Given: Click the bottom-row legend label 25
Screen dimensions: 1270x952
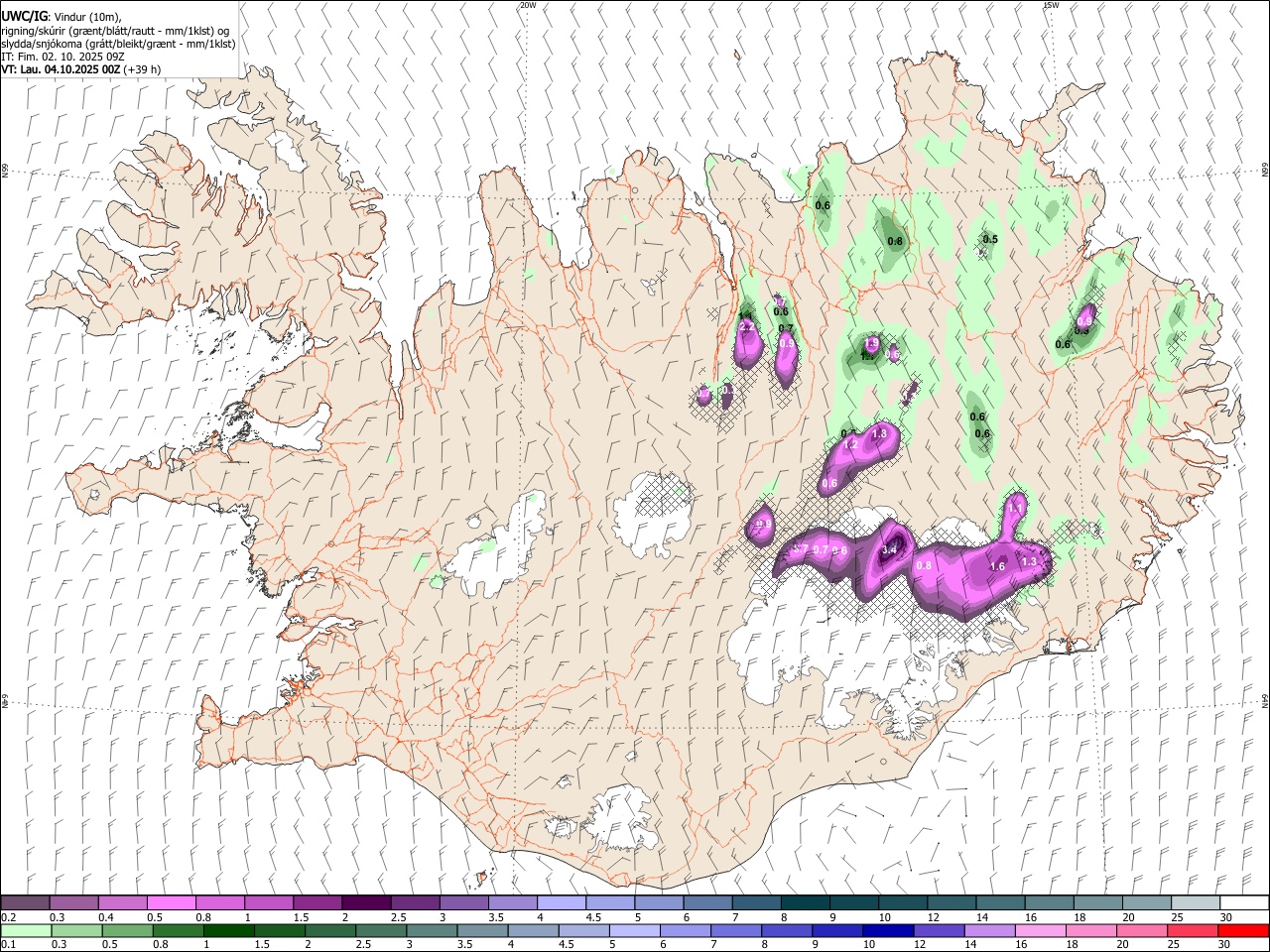Looking at the screenshot, I should [x=1172, y=945].
